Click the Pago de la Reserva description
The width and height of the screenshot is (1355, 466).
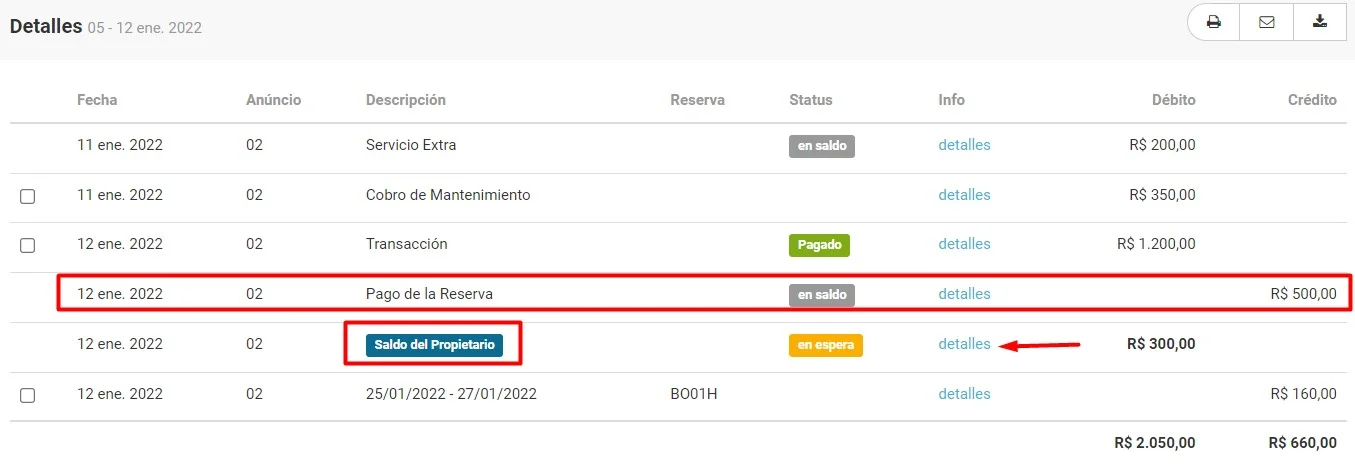click(429, 294)
